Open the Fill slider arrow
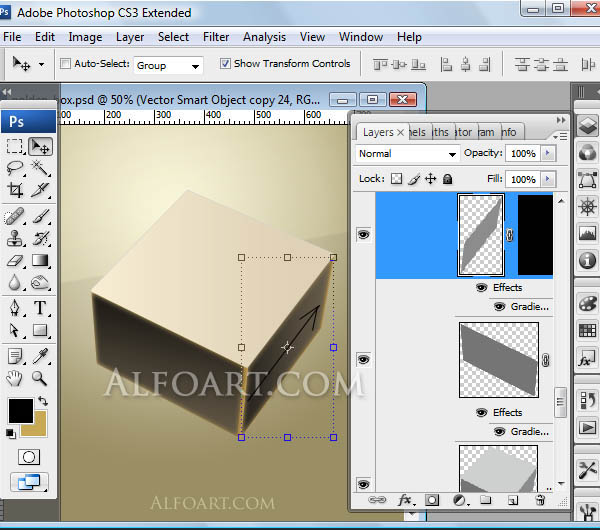 point(548,179)
